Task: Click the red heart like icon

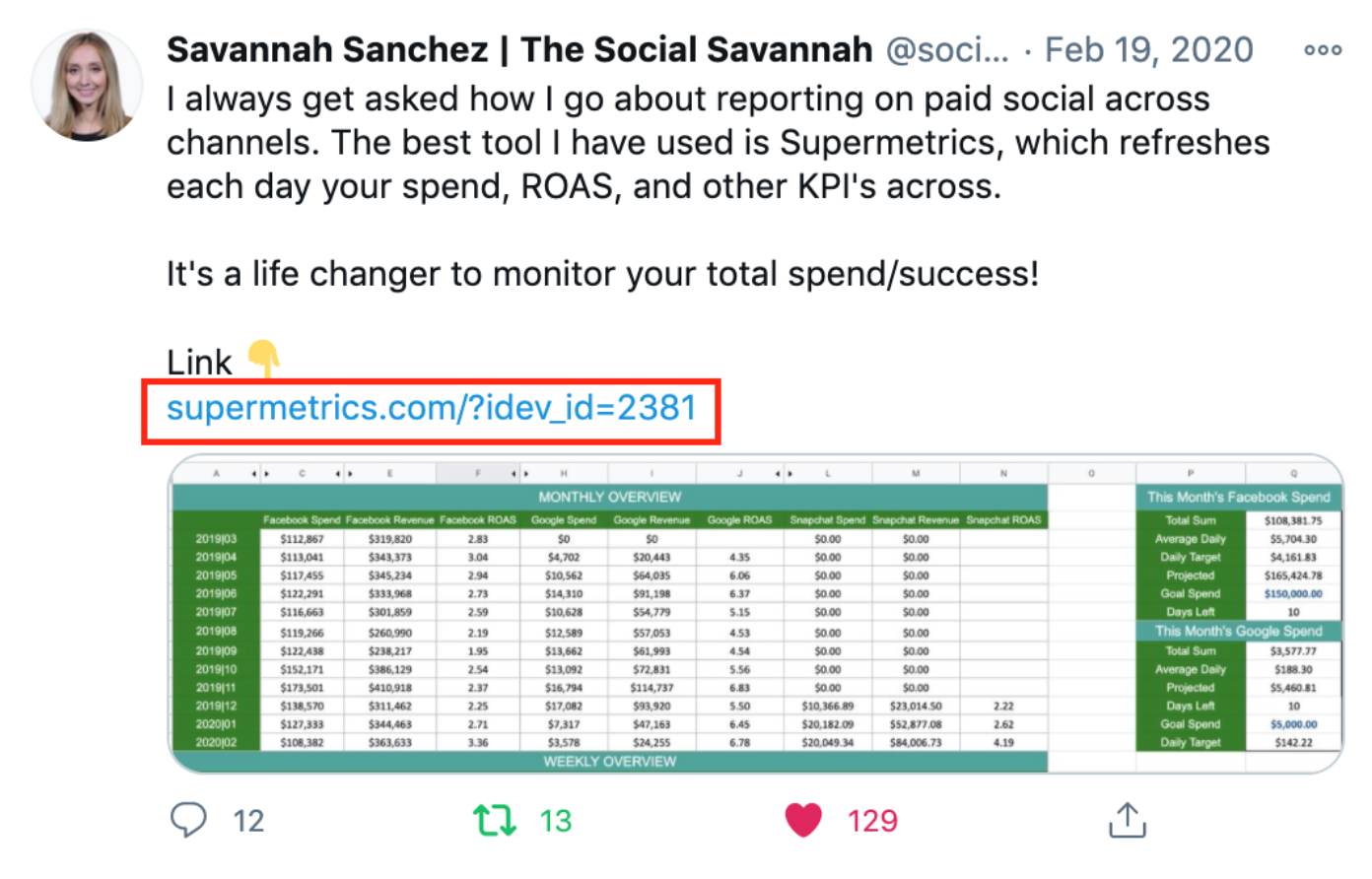Action: tap(803, 820)
